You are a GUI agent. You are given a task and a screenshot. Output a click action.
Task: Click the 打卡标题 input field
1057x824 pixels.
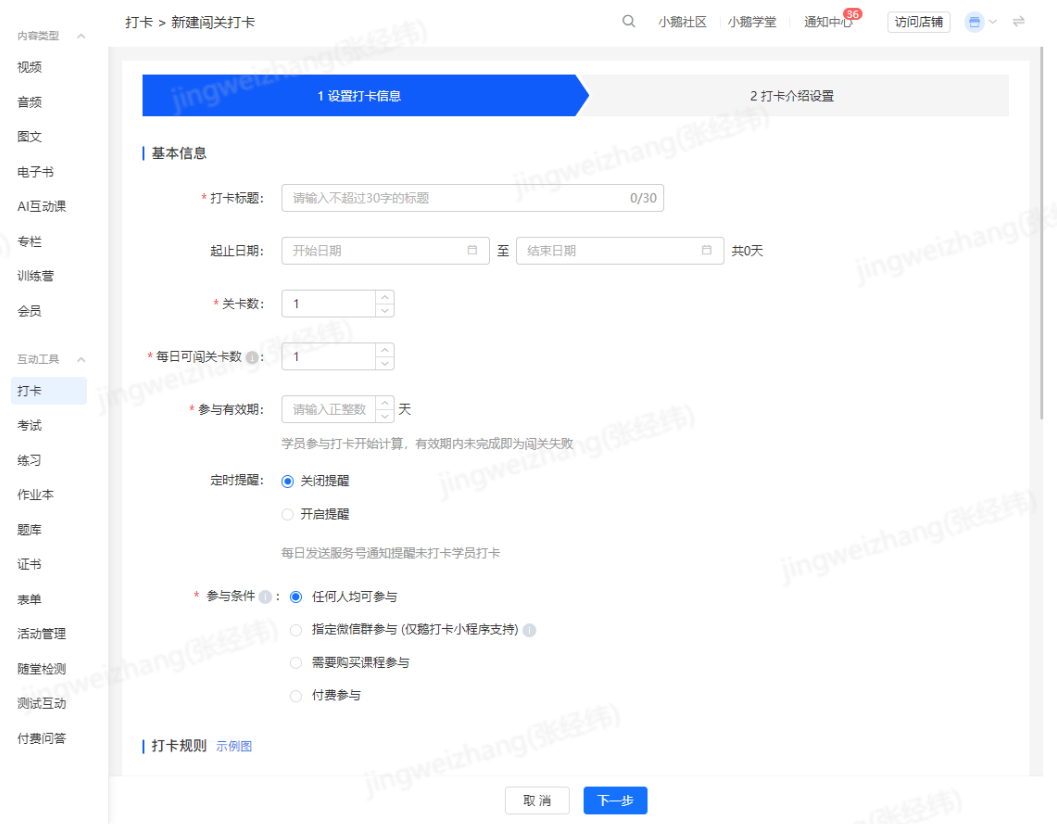pyautogui.click(x=472, y=198)
